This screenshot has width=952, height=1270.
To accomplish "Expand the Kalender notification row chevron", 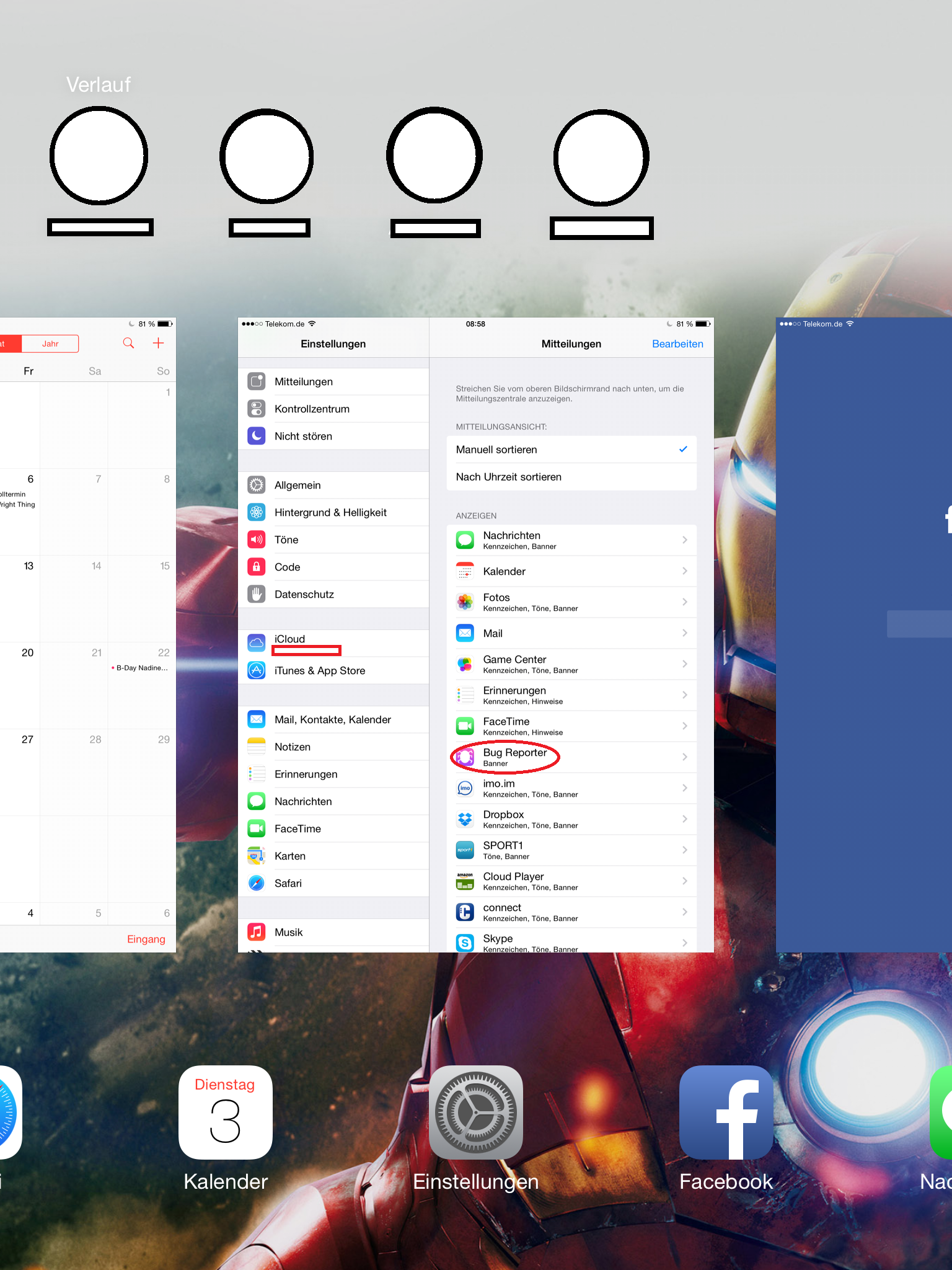I will [x=685, y=571].
